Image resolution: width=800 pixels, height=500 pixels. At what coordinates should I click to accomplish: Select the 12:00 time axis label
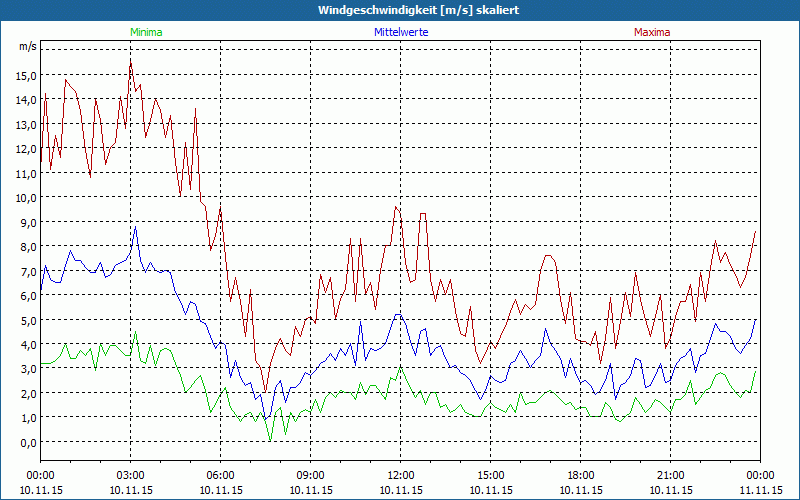coord(401,474)
